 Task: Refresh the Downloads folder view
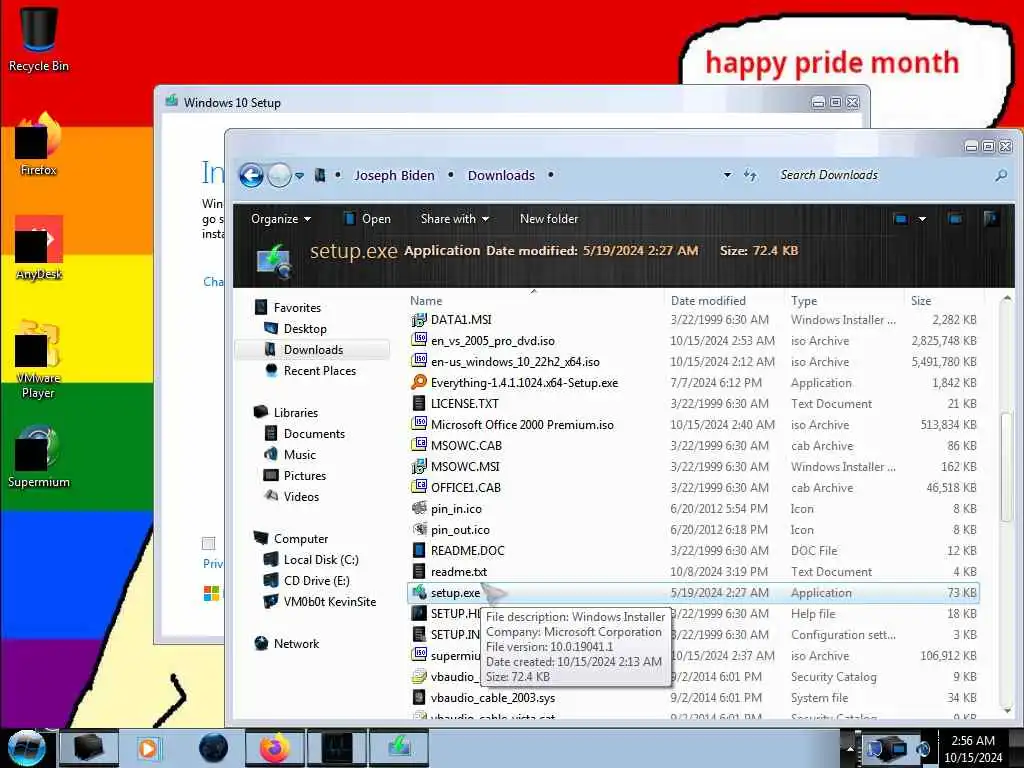750,175
